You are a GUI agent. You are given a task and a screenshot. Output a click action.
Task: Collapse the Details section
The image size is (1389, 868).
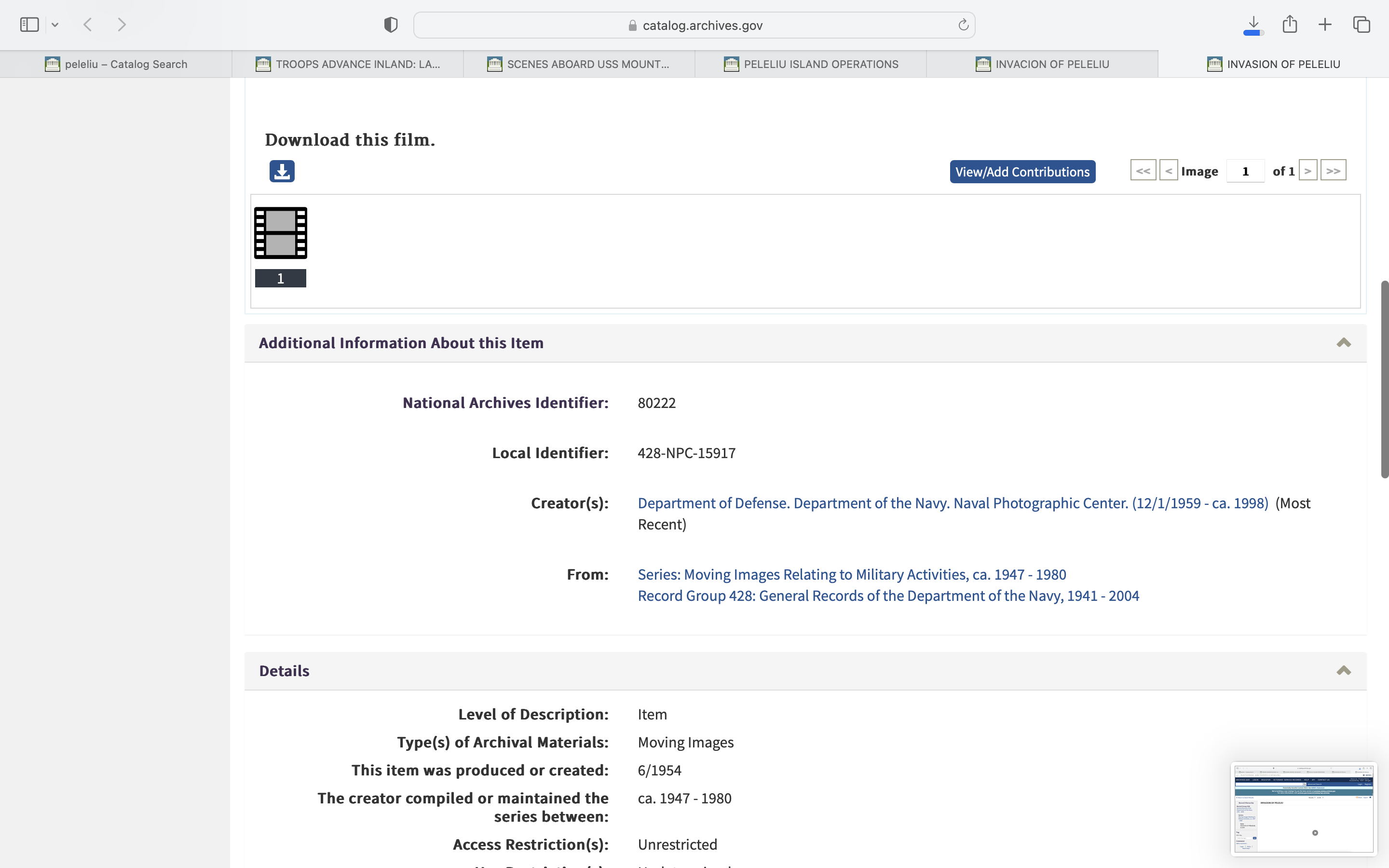click(1343, 670)
